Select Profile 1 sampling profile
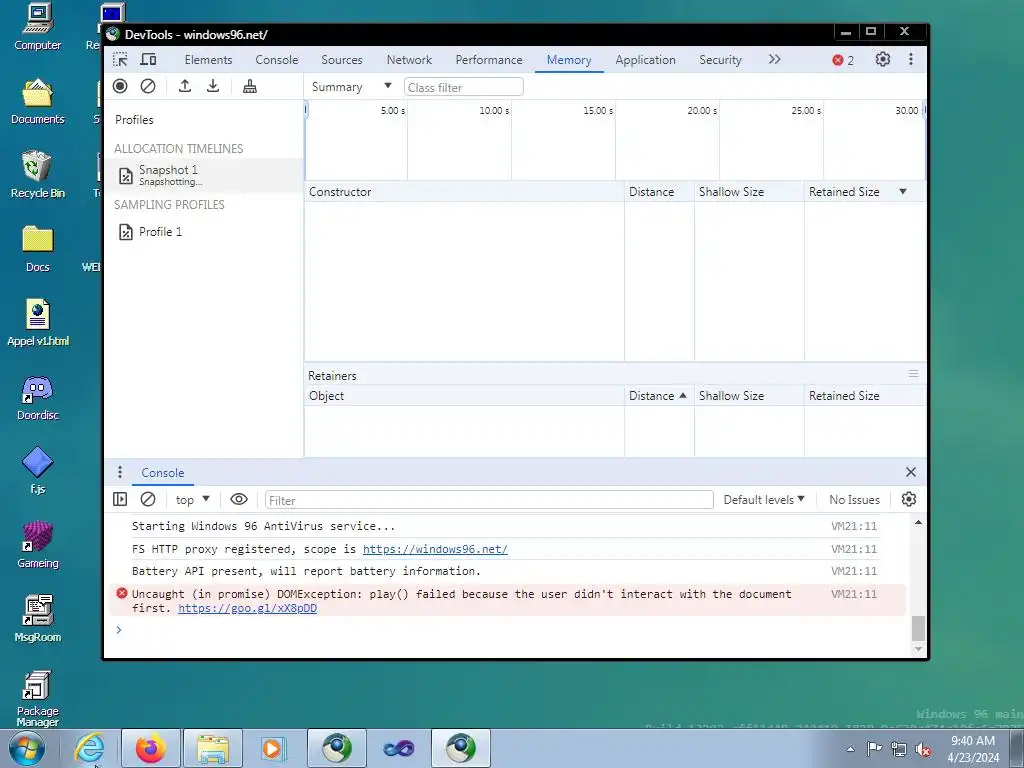The width and height of the screenshot is (1024, 768). coord(204,232)
